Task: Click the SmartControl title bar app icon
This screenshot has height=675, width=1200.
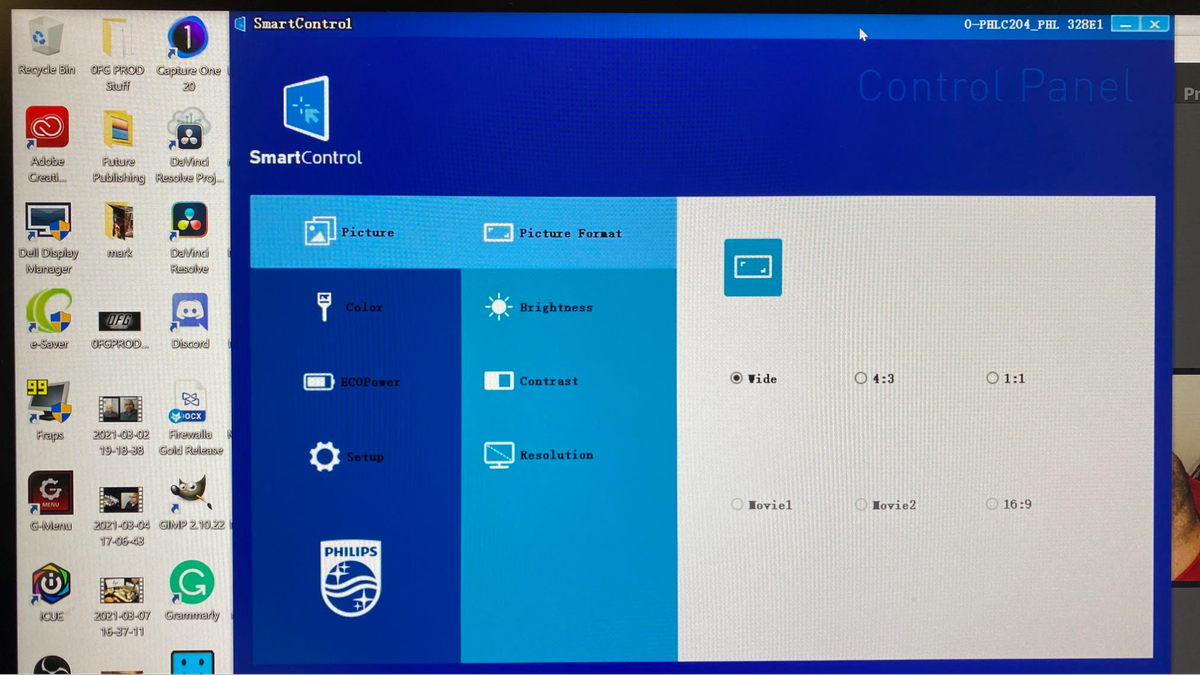Action: [x=240, y=23]
